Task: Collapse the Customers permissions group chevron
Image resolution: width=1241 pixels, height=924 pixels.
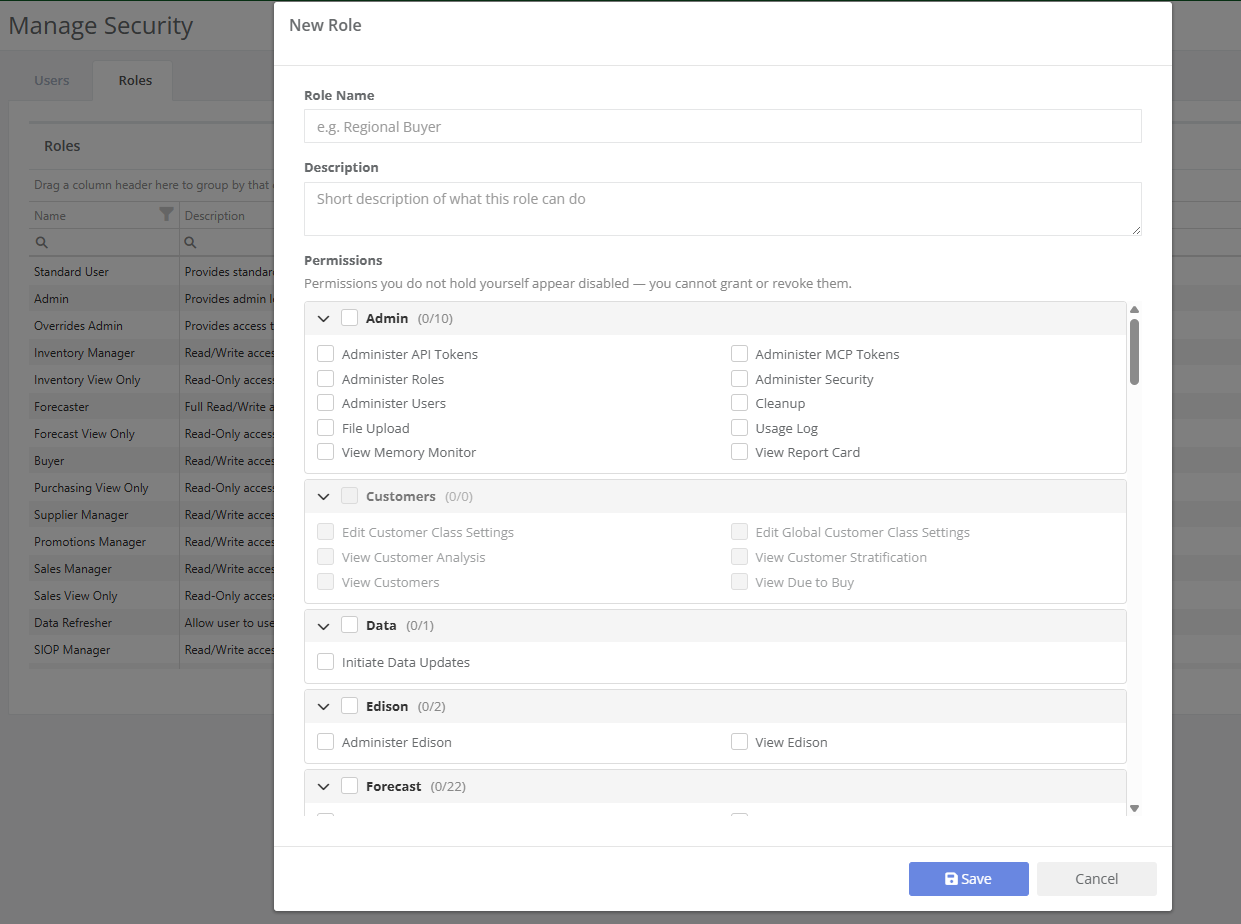Action: tap(323, 496)
